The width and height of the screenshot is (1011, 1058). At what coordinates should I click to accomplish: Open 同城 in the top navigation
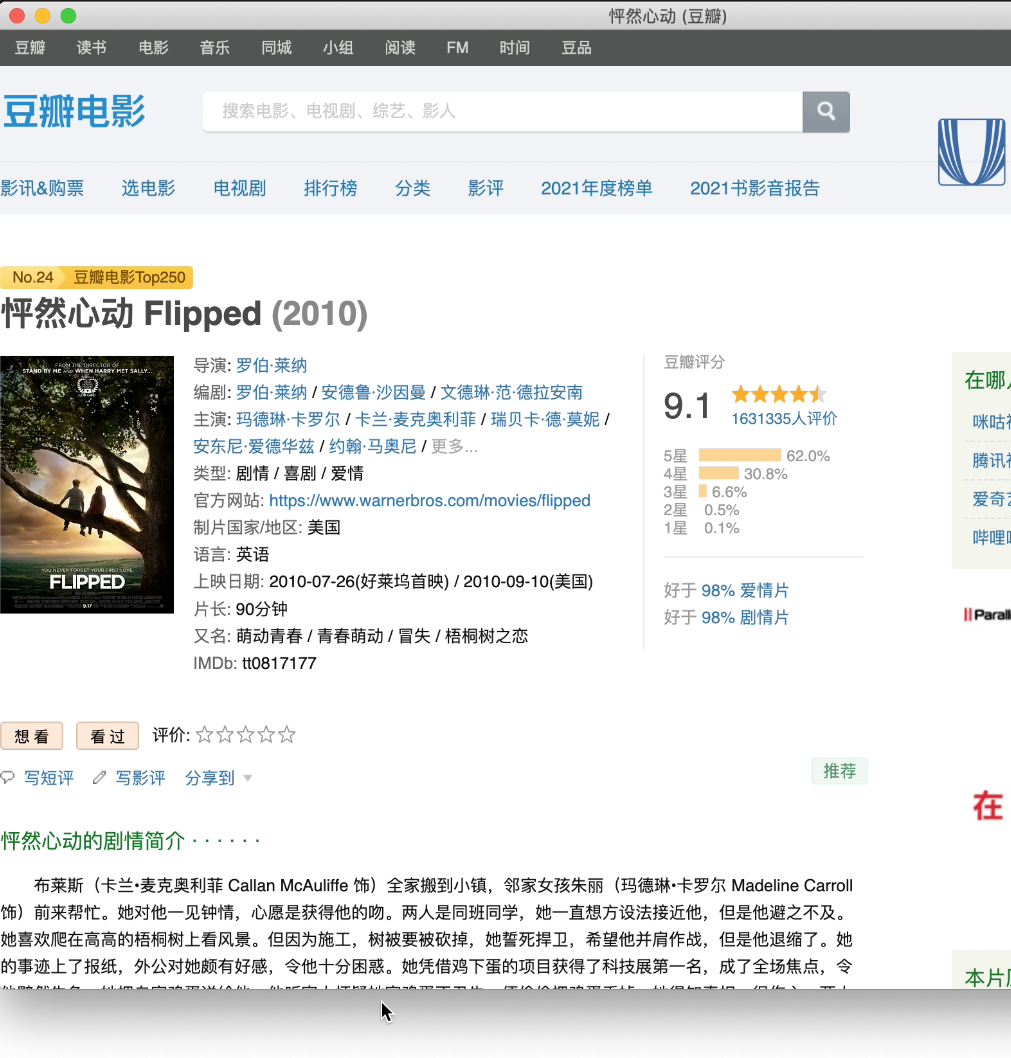coord(277,48)
